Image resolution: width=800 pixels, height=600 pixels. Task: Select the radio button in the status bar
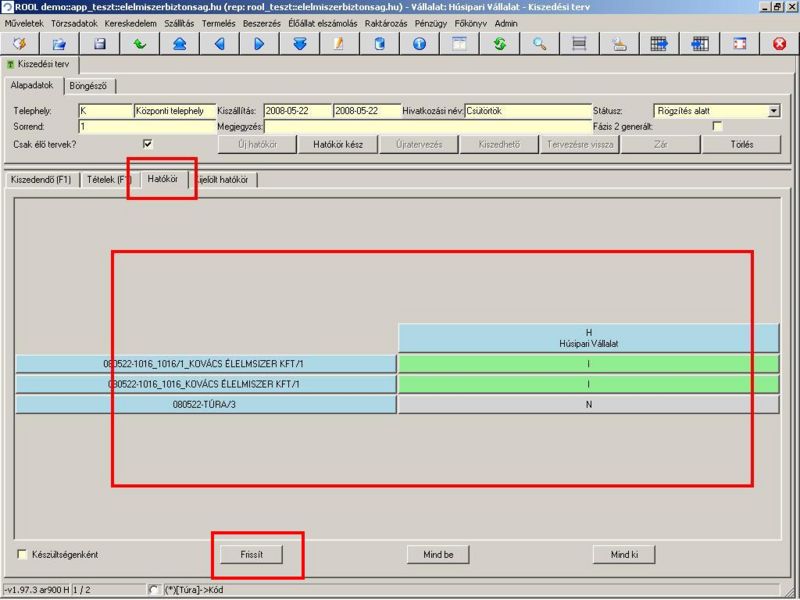[x=153, y=590]
